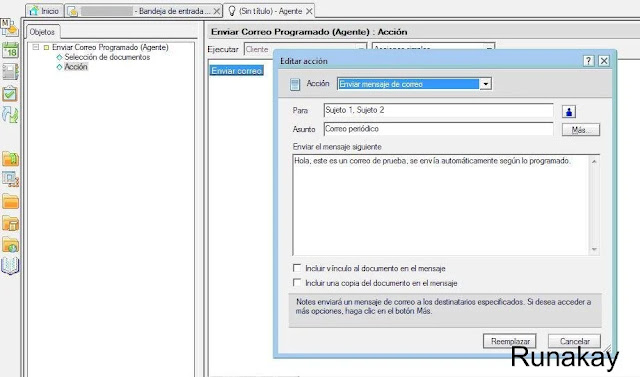Click the address book person icon beside Para
640x377 pixels.
(569, 111)
